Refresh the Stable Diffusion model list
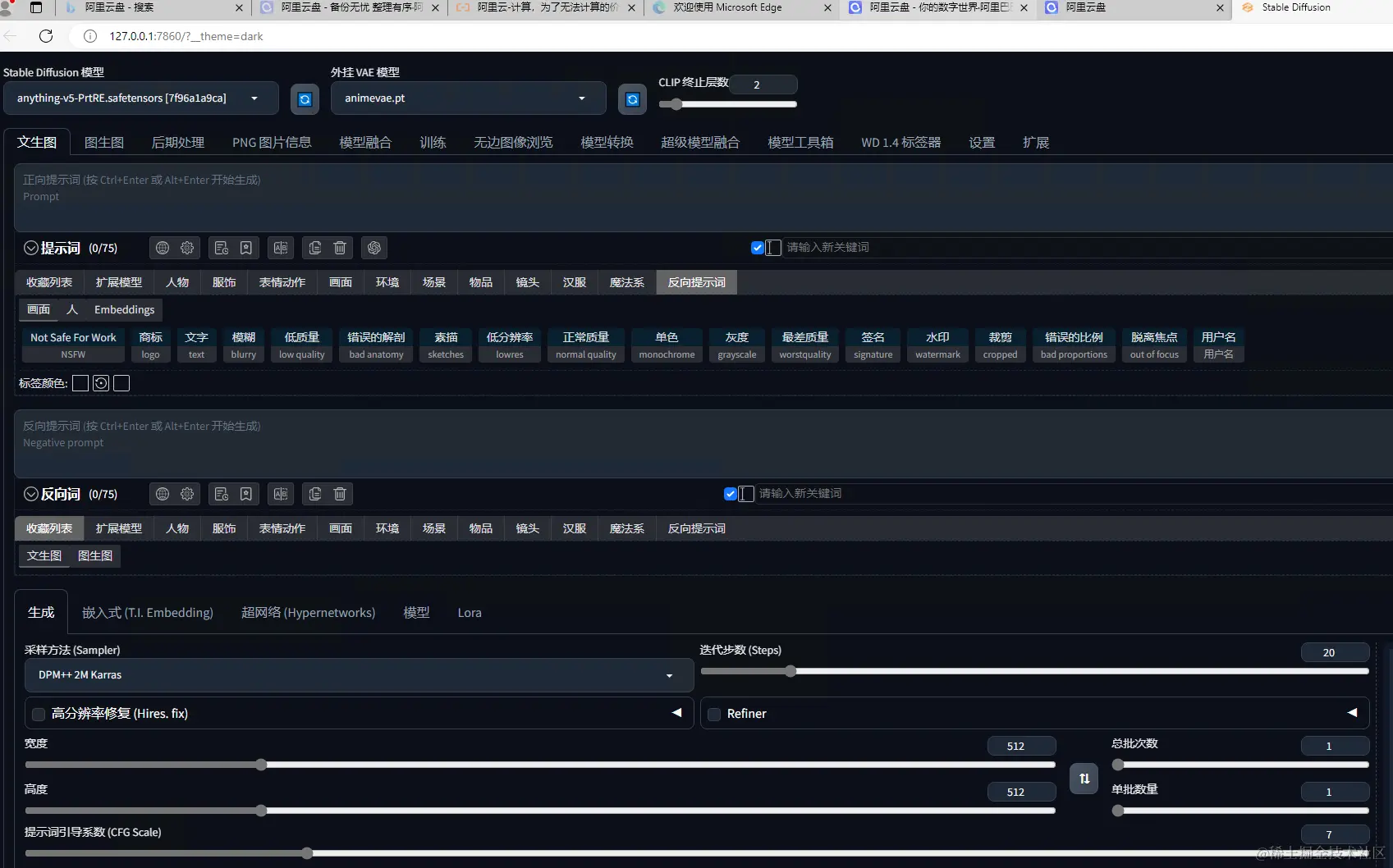 305,99
